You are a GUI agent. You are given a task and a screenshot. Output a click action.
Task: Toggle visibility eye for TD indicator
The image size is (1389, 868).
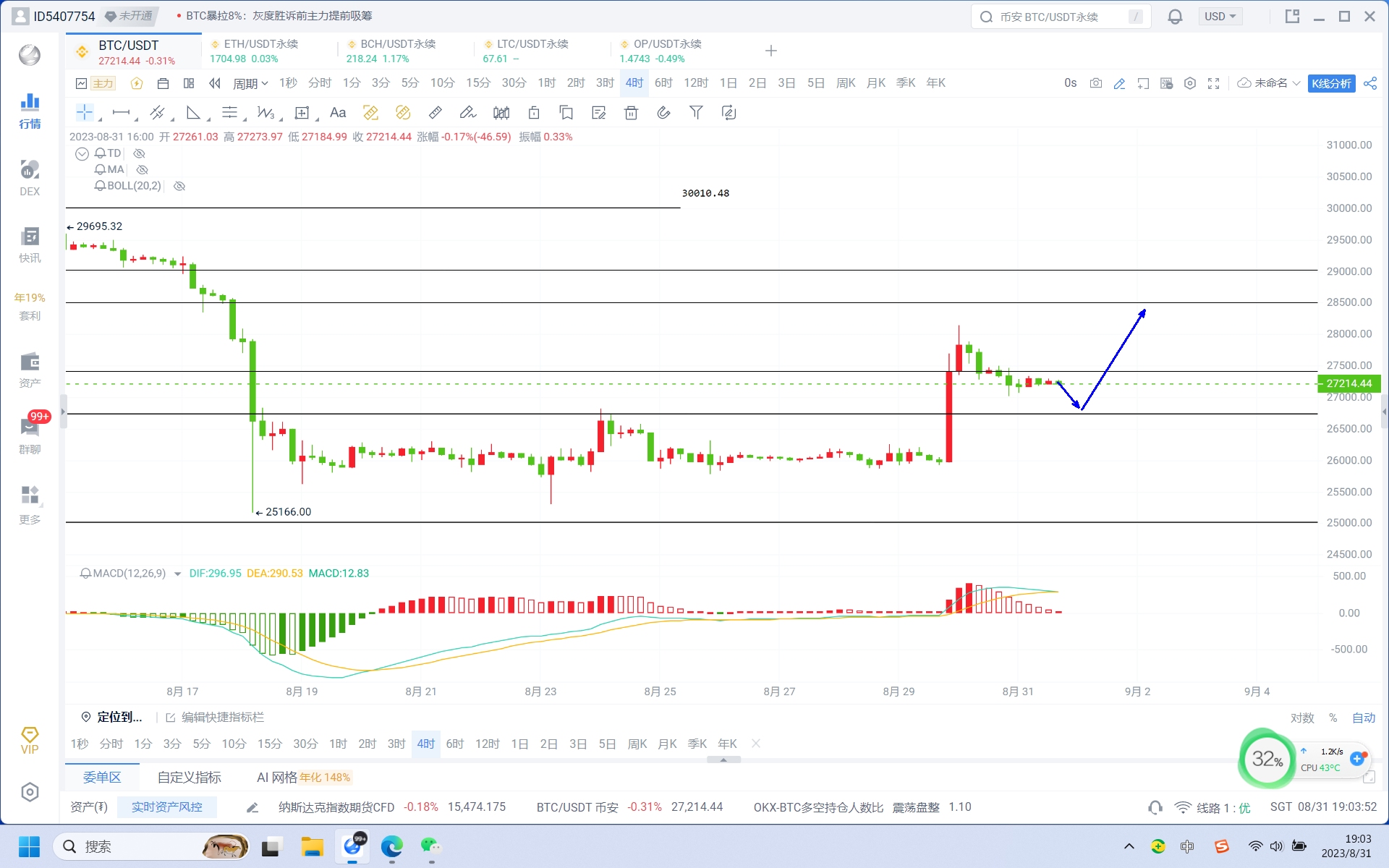(x=140, y=153)
